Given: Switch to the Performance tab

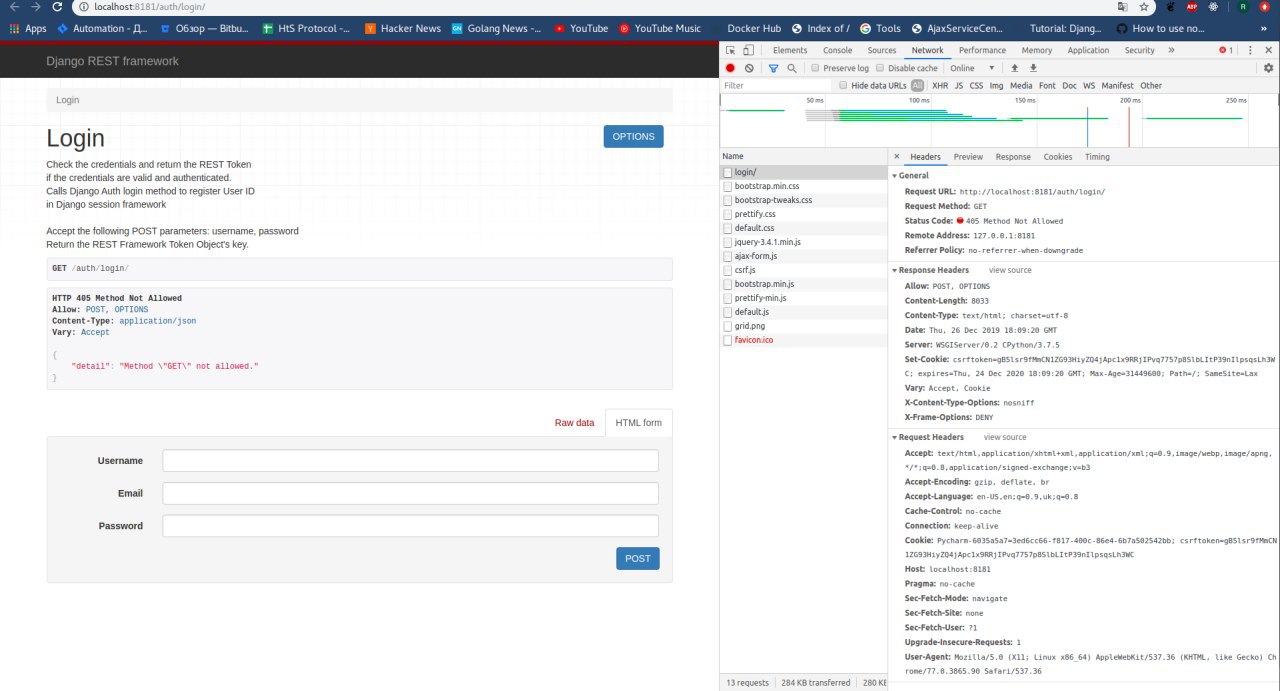Looking at the screenshot, I should click(982, 50).
